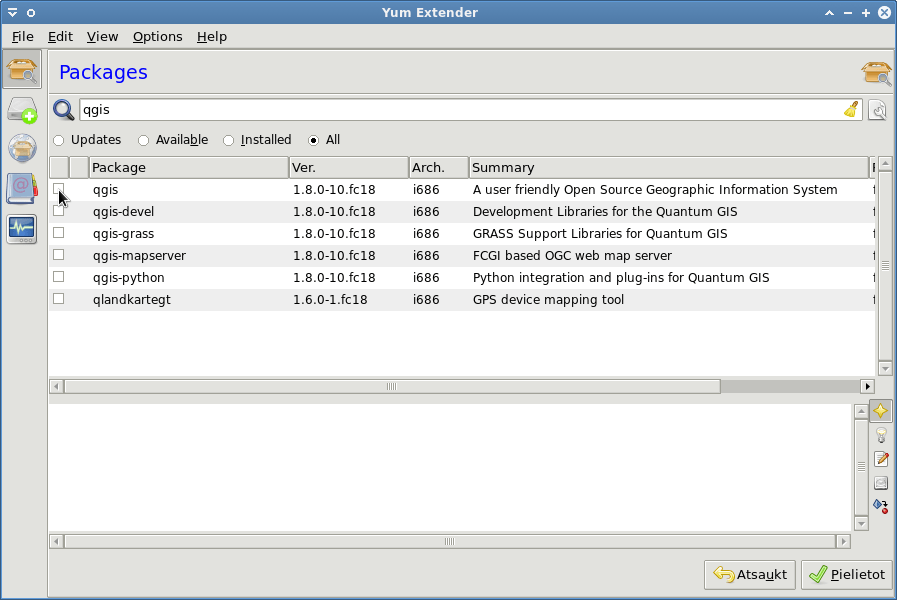Open the Options menu
This screenshot has width=897, height=600.
[x=157, y=37]
